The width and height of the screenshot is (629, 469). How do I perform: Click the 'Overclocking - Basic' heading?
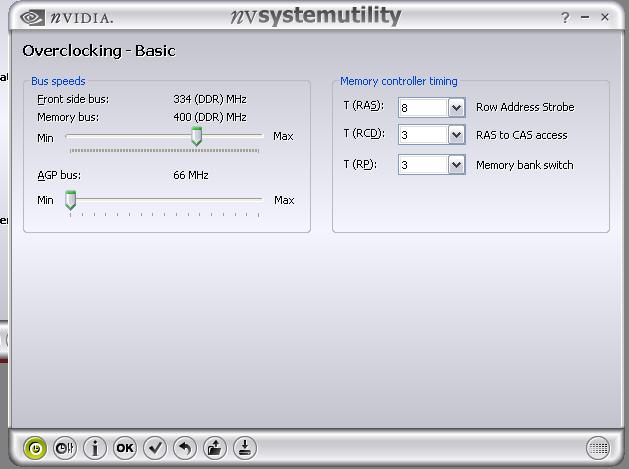99,51
